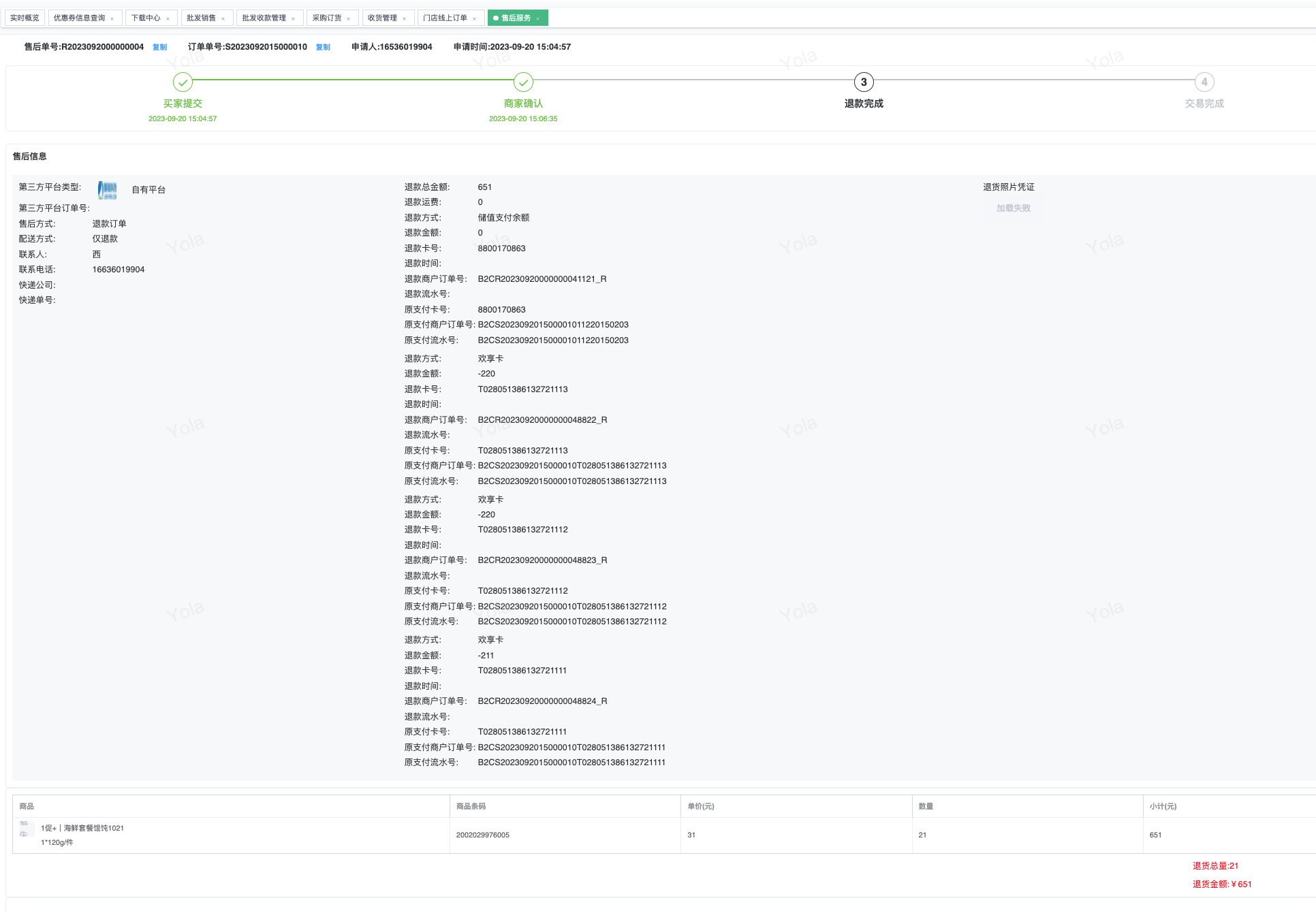Close the 批发销售 tab
The width and height of the screenshot is (1316, 913).
(x=223, y=19)
